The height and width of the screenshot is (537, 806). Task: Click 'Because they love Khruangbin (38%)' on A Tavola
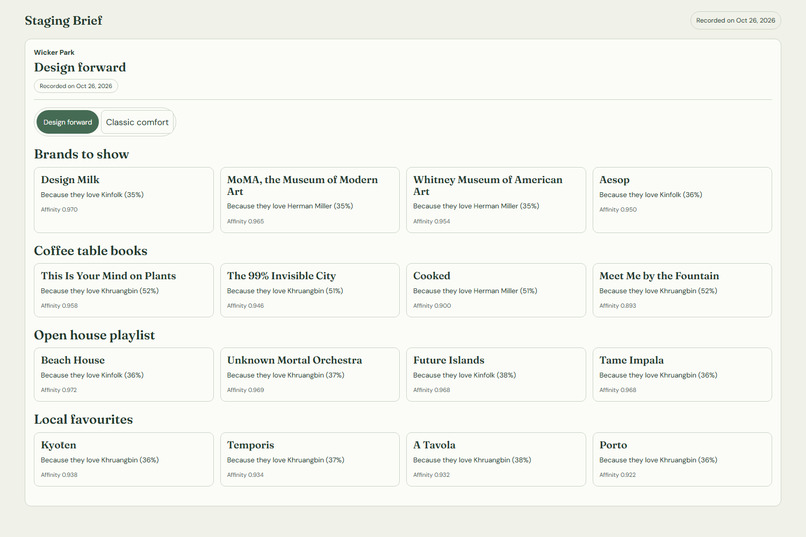point(472,460)
